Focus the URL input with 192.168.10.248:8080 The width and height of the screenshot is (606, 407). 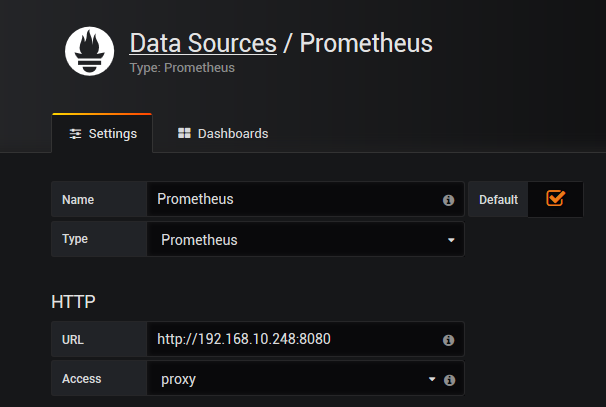(295, 339)
